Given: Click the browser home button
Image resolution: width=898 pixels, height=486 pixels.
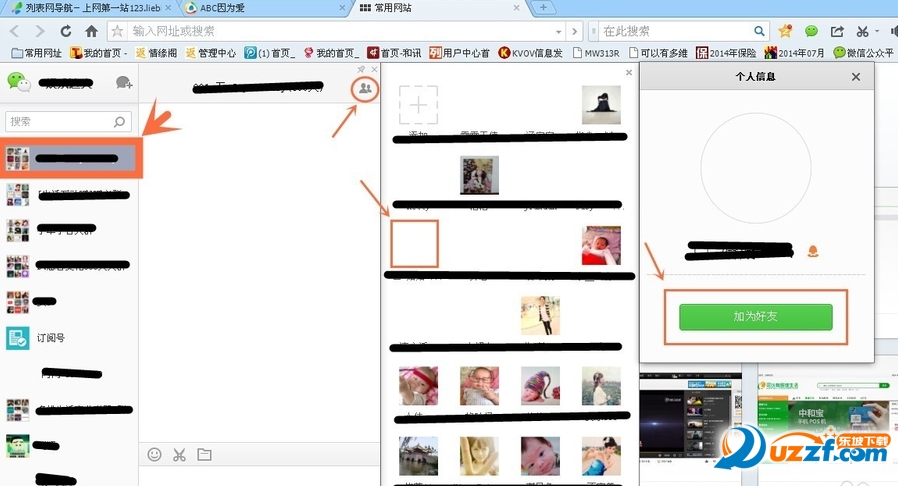Looking at the screenshot, I should (x=91, y=31).
